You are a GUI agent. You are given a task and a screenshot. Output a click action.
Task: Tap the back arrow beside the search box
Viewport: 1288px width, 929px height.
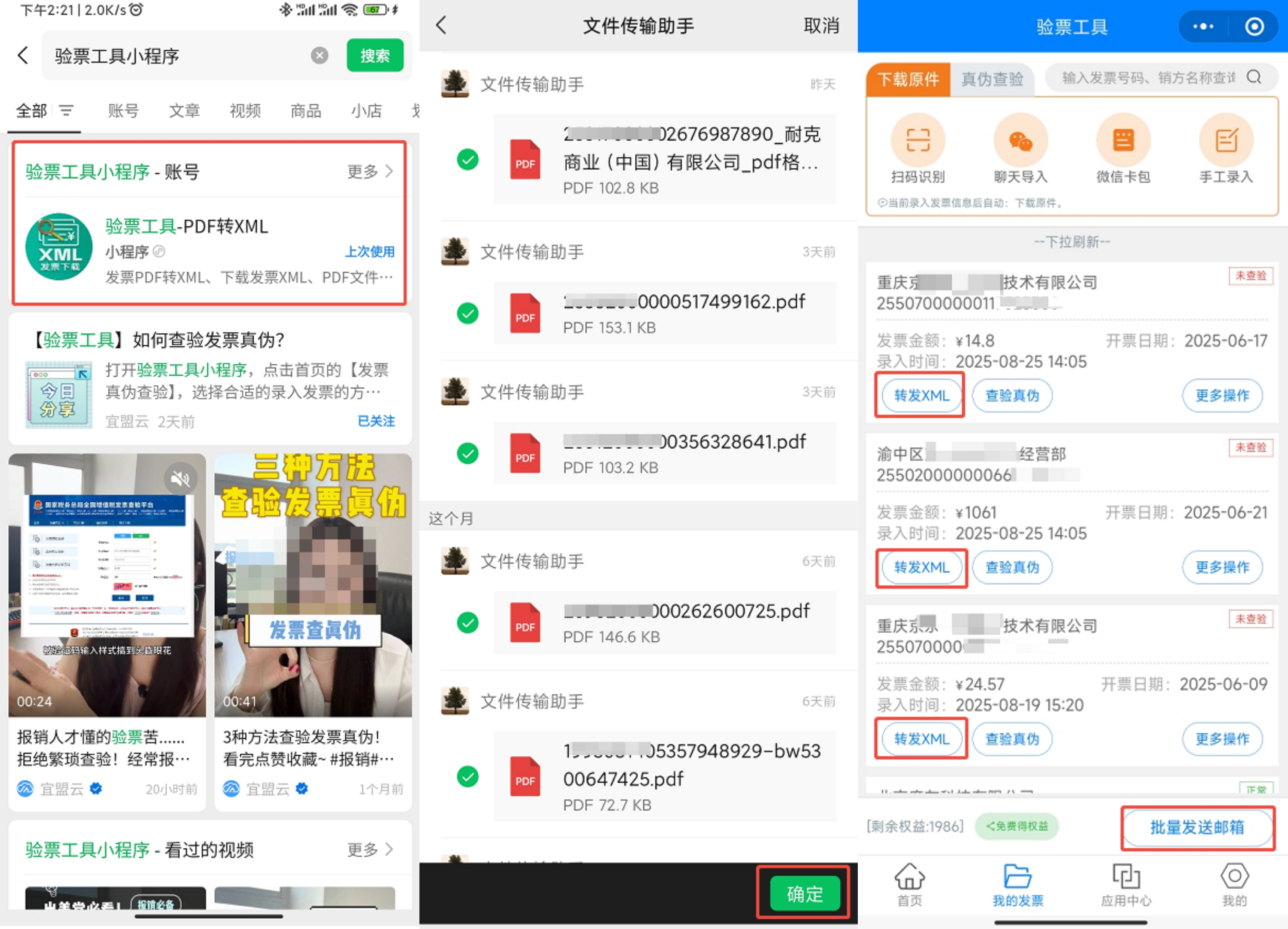point(23,55)
